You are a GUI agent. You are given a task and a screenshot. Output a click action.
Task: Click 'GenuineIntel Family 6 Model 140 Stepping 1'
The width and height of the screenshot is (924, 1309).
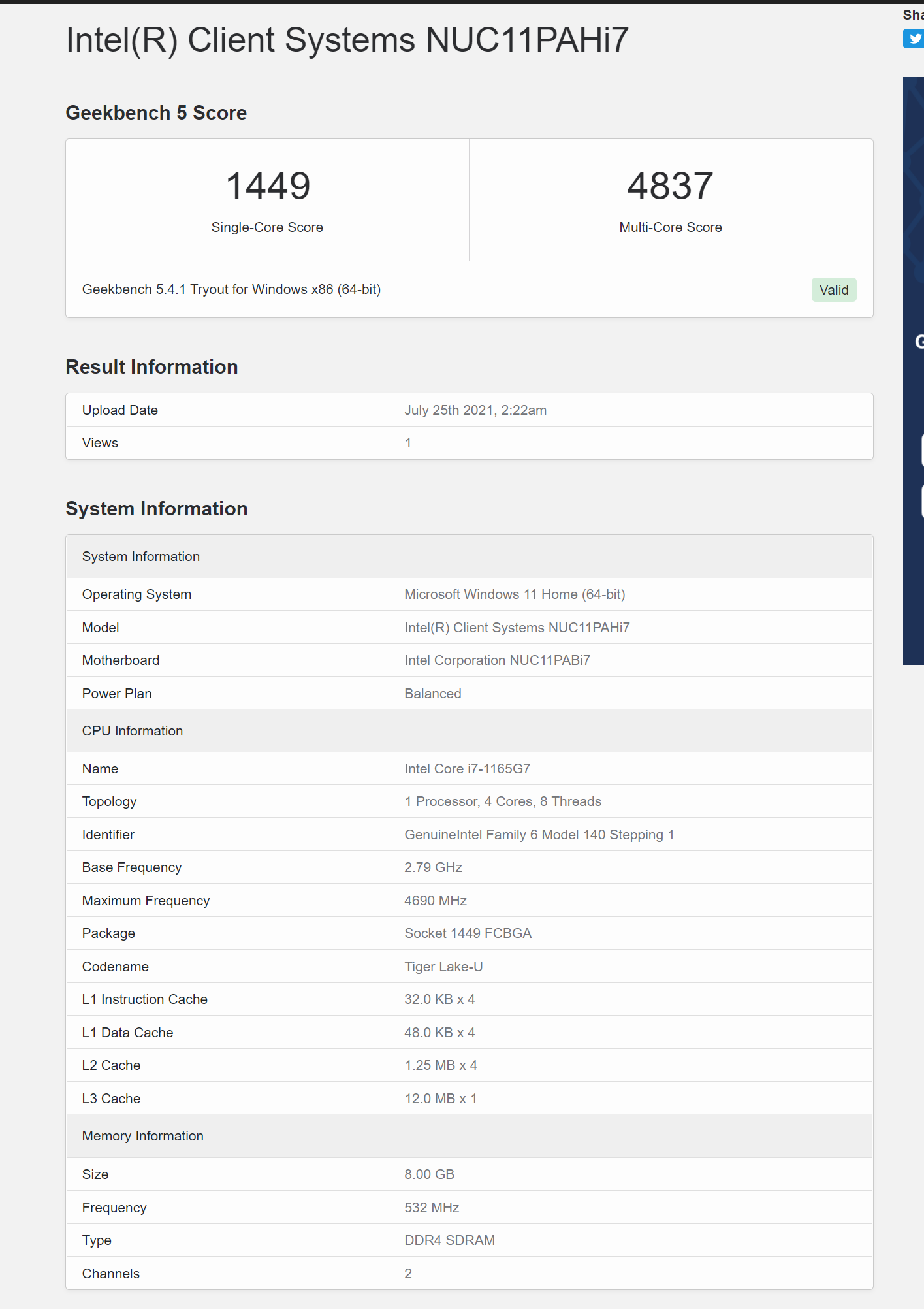pyautogui.click(x=539, y=835)
